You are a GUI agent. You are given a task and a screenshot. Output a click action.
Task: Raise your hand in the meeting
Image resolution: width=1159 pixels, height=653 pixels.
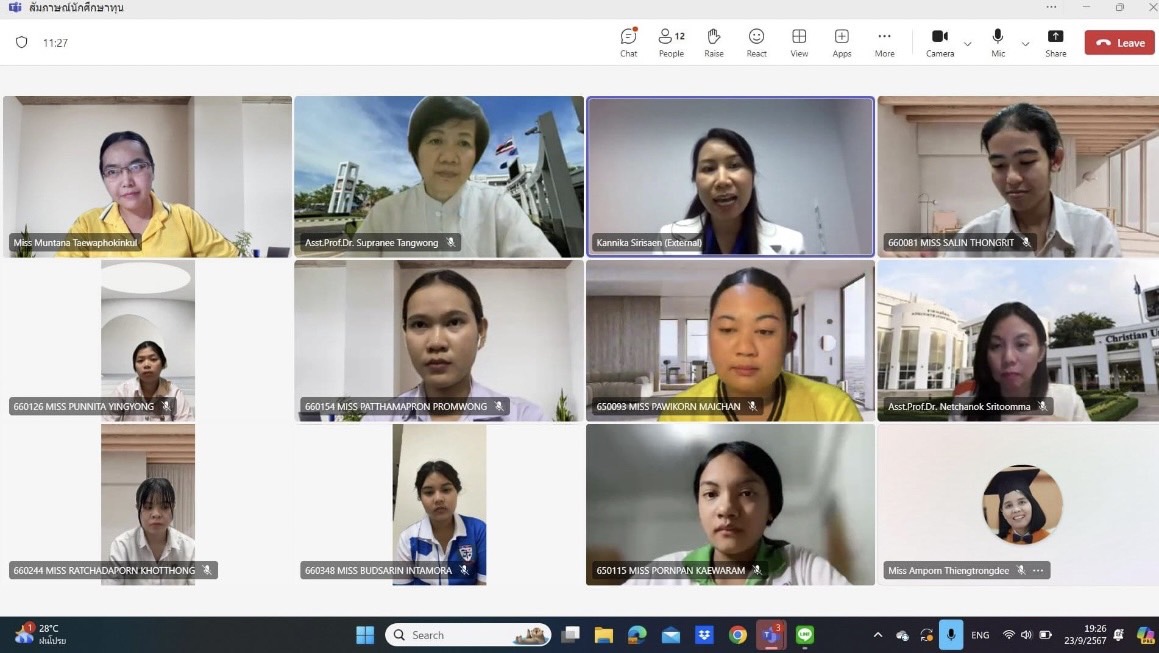714,42
